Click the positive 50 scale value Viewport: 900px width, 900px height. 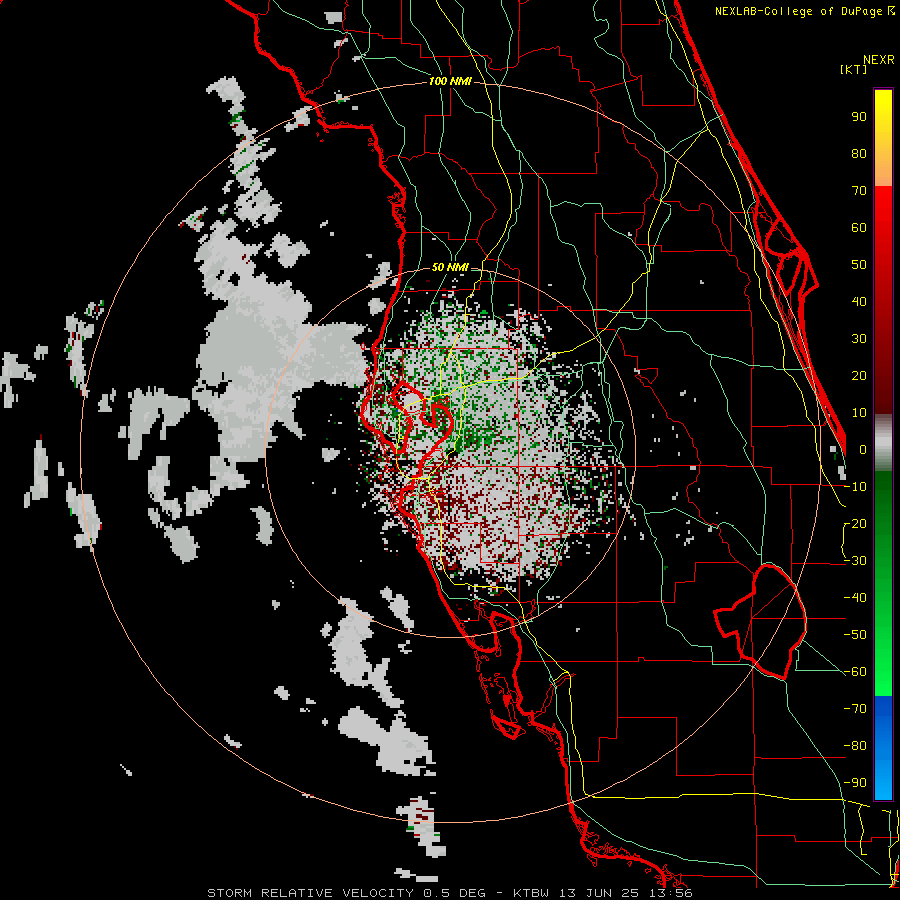[859, 265]
